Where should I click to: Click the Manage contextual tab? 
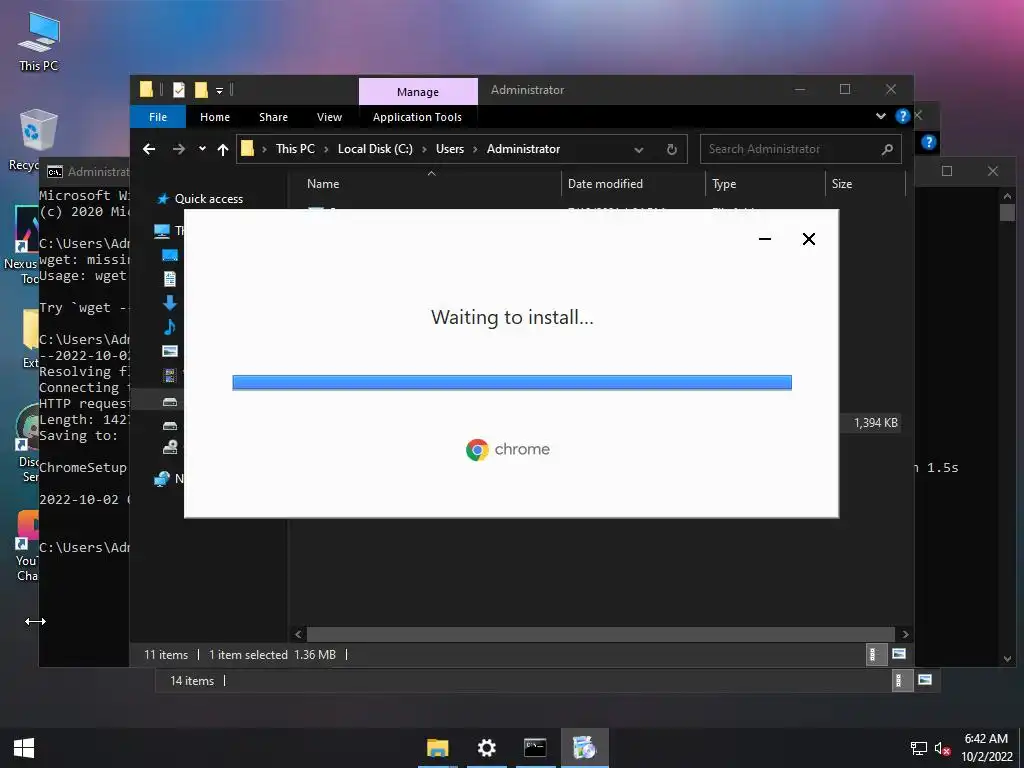point(418,91)
